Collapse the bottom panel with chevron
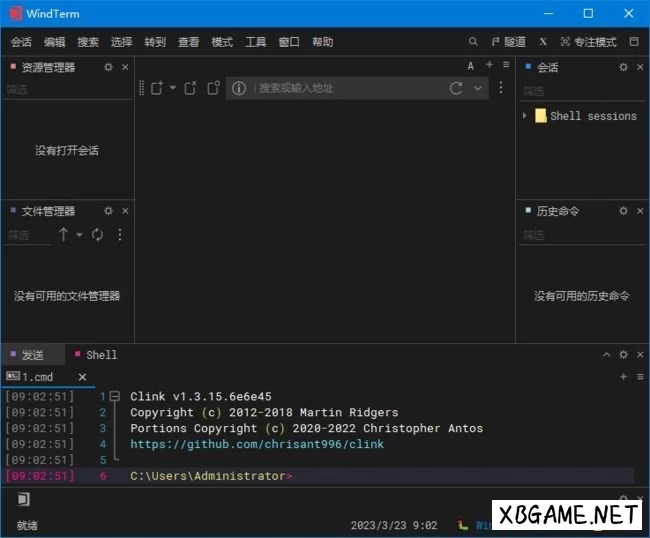 606,355
